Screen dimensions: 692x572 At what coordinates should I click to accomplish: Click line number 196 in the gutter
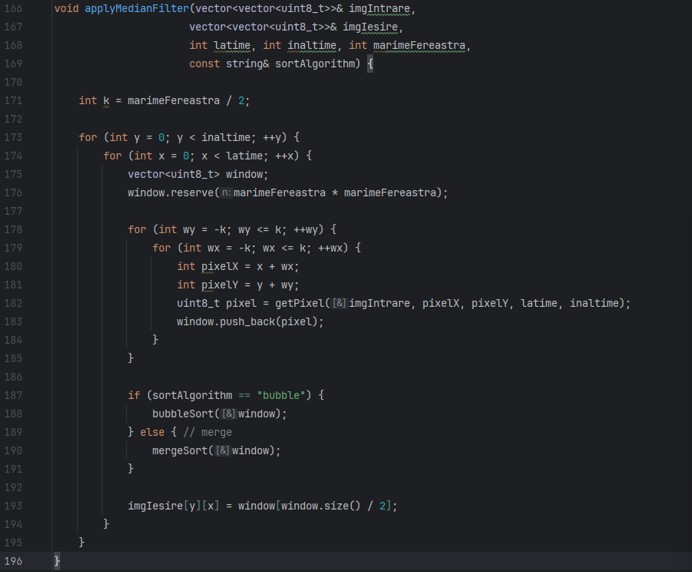pyautogui.click(x=14, y=561)
